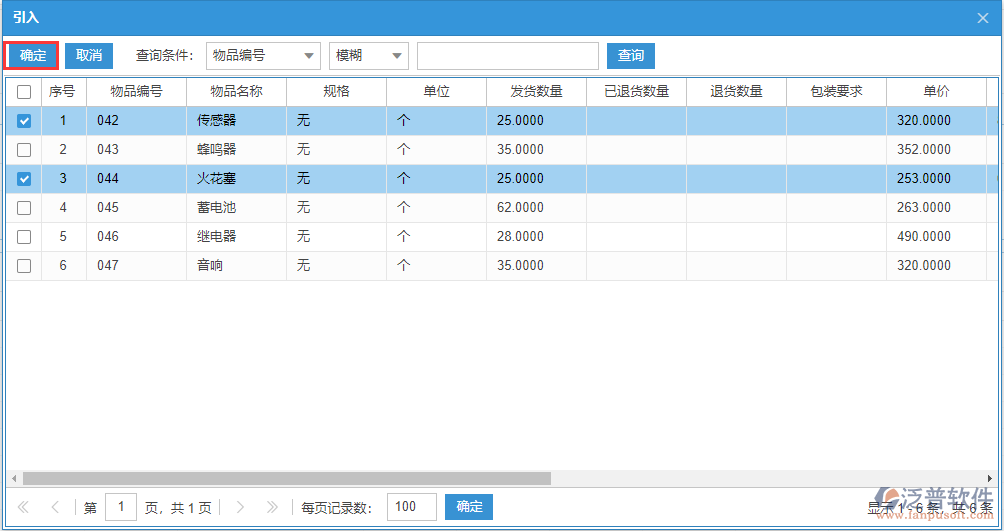This screenshot has height=531, width=1004.
Task: Click unit price 490.0000
Action: [x=923, y=236]
